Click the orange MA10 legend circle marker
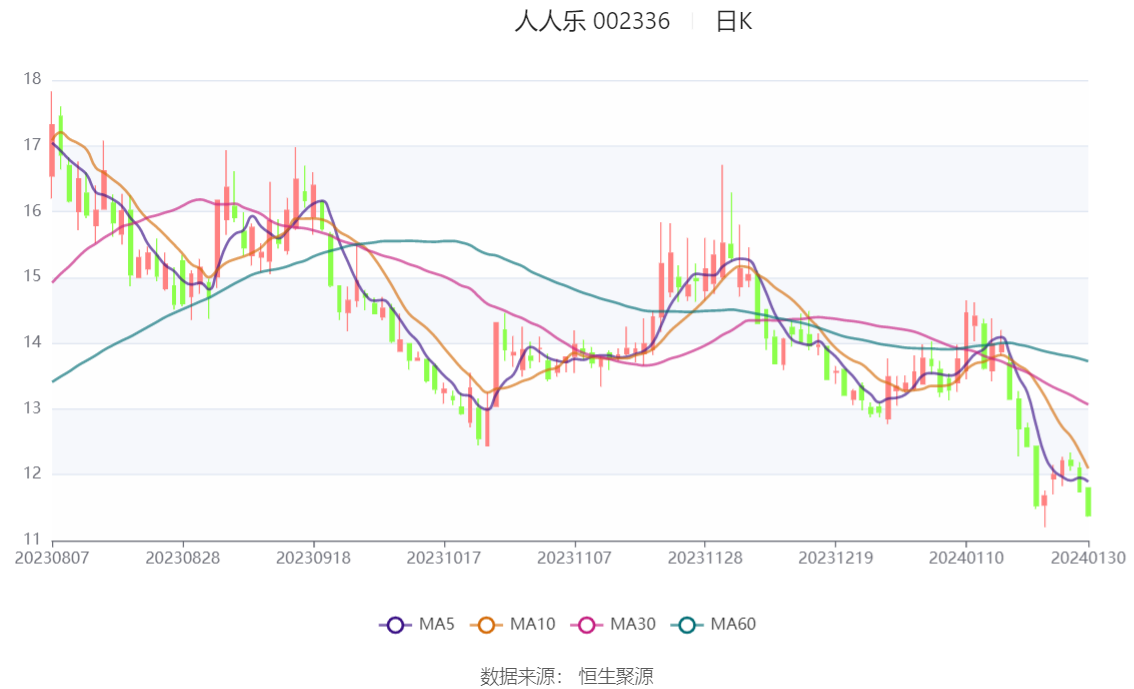 tap(486, 625)
